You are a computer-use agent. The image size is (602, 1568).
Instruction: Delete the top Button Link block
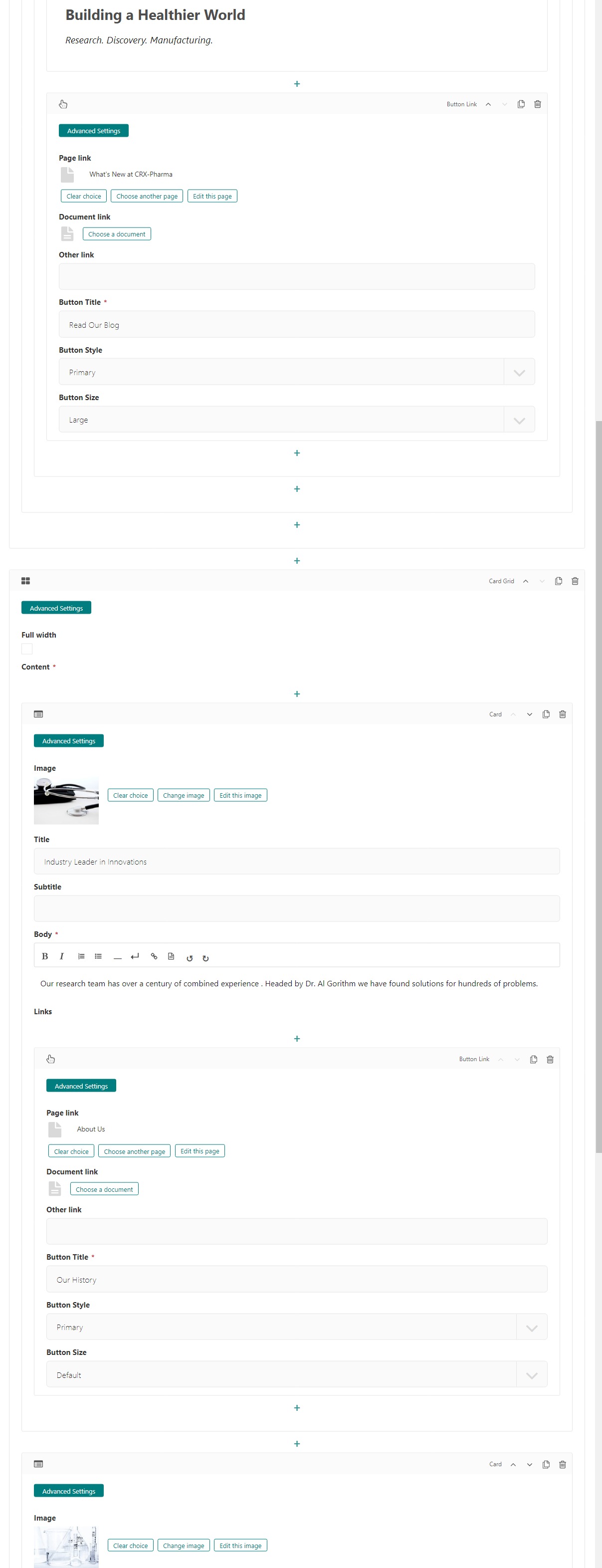(537, 104)
